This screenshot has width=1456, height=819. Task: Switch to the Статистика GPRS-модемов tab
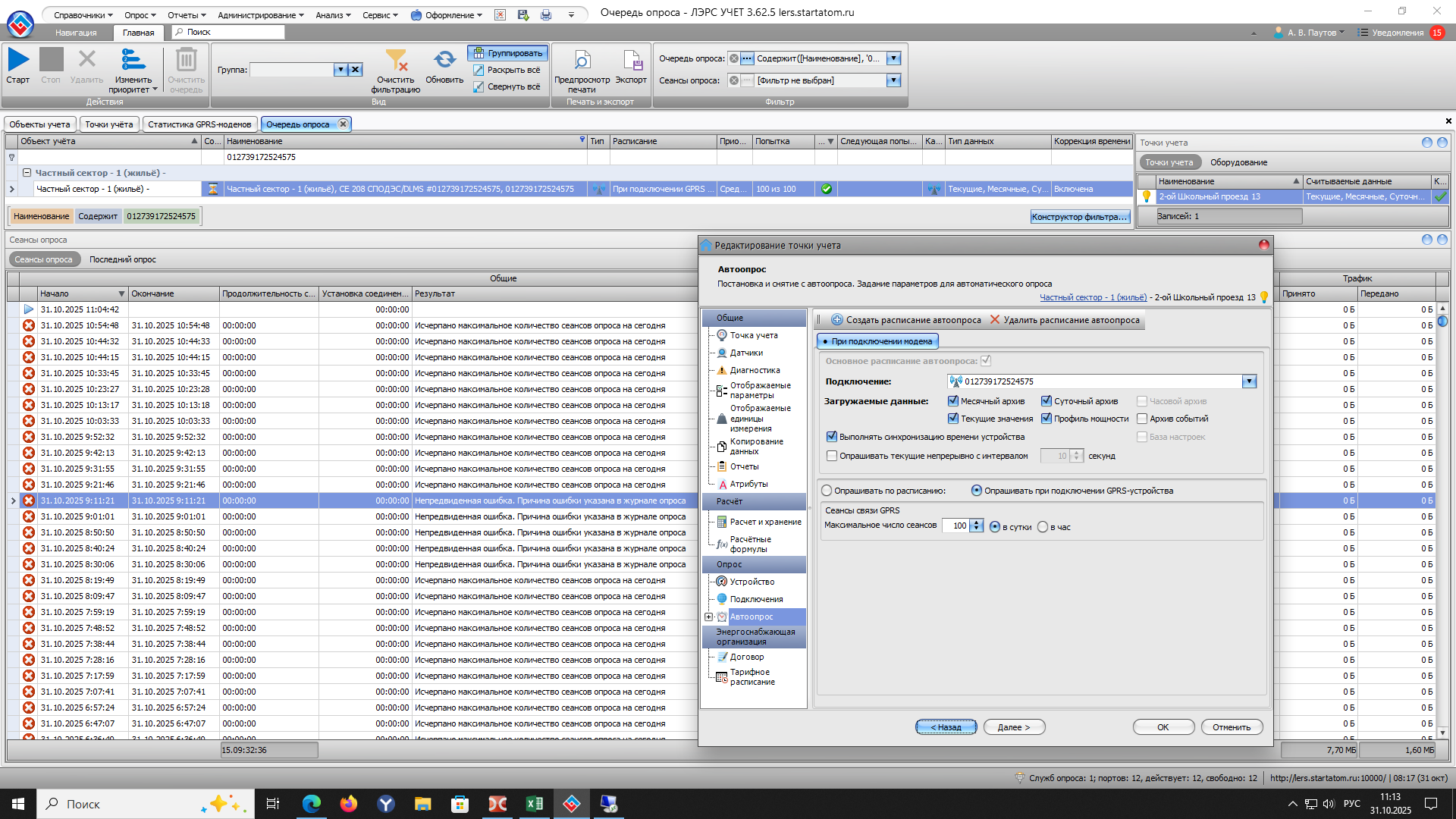point(199,124)
